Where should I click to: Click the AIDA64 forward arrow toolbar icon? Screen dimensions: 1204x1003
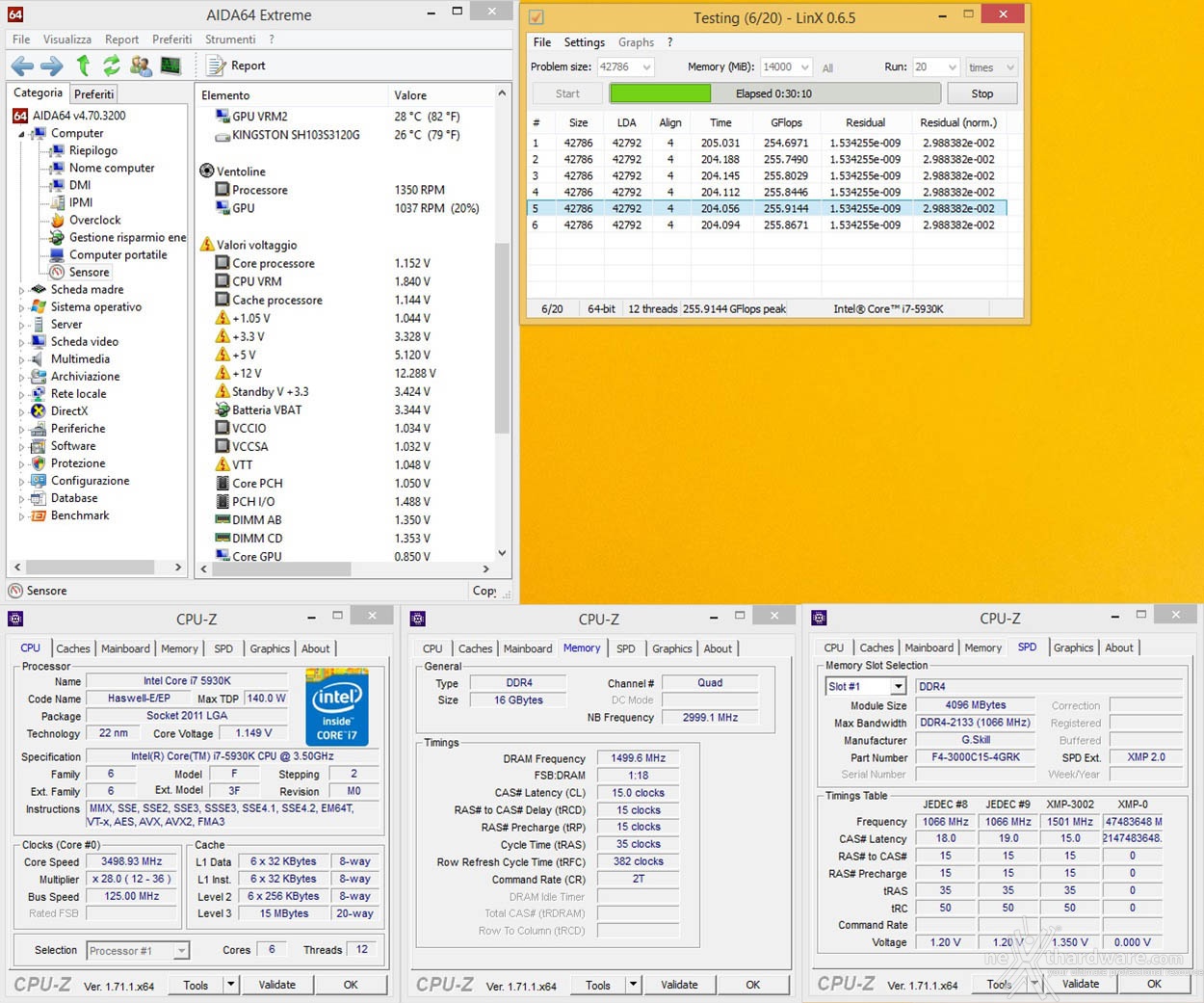pyautogui.click(x=52, y=66)
